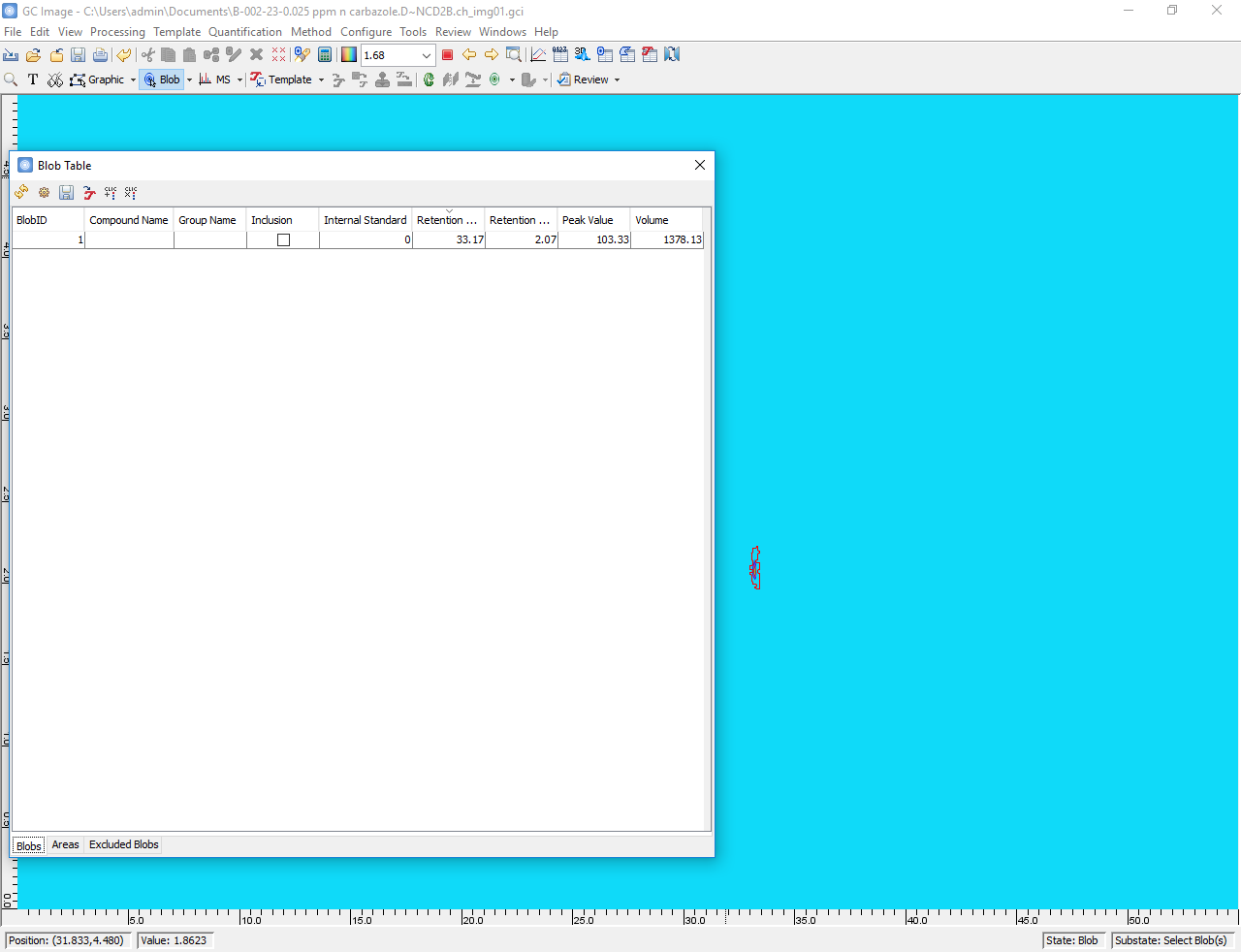Click the rainbow colormap icon

point(349,55)
